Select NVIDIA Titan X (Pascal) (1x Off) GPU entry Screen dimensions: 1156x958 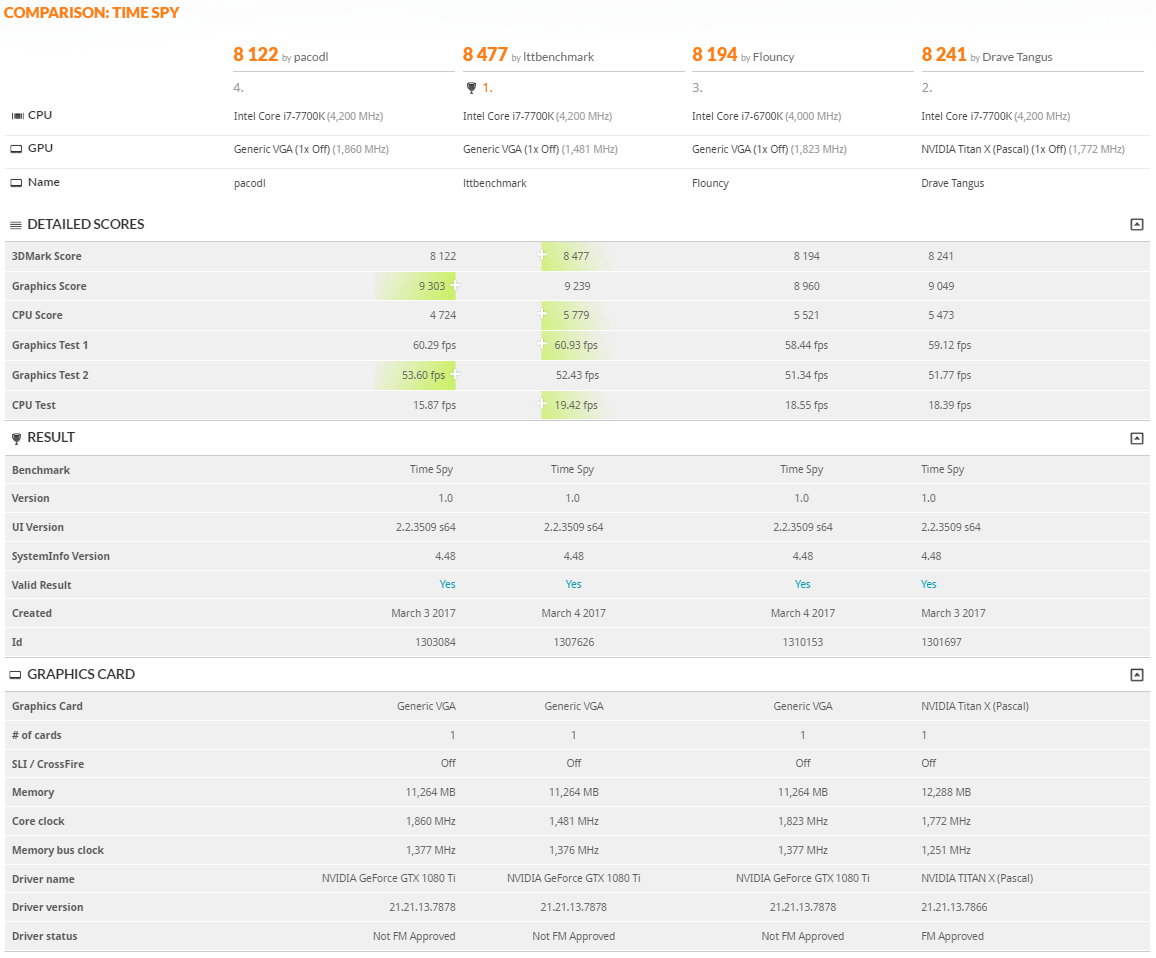tap(1023, 150)
